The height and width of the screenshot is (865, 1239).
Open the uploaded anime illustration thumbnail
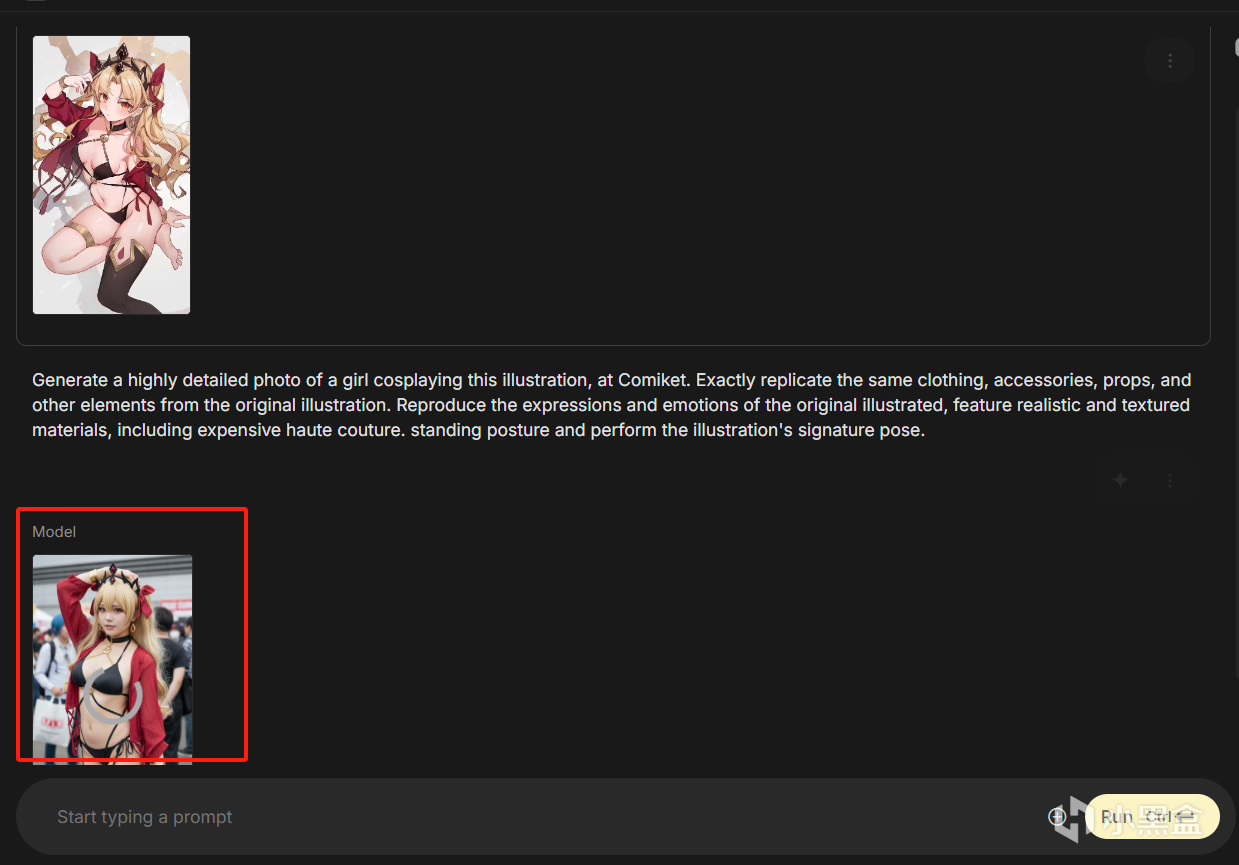point(111,175)
